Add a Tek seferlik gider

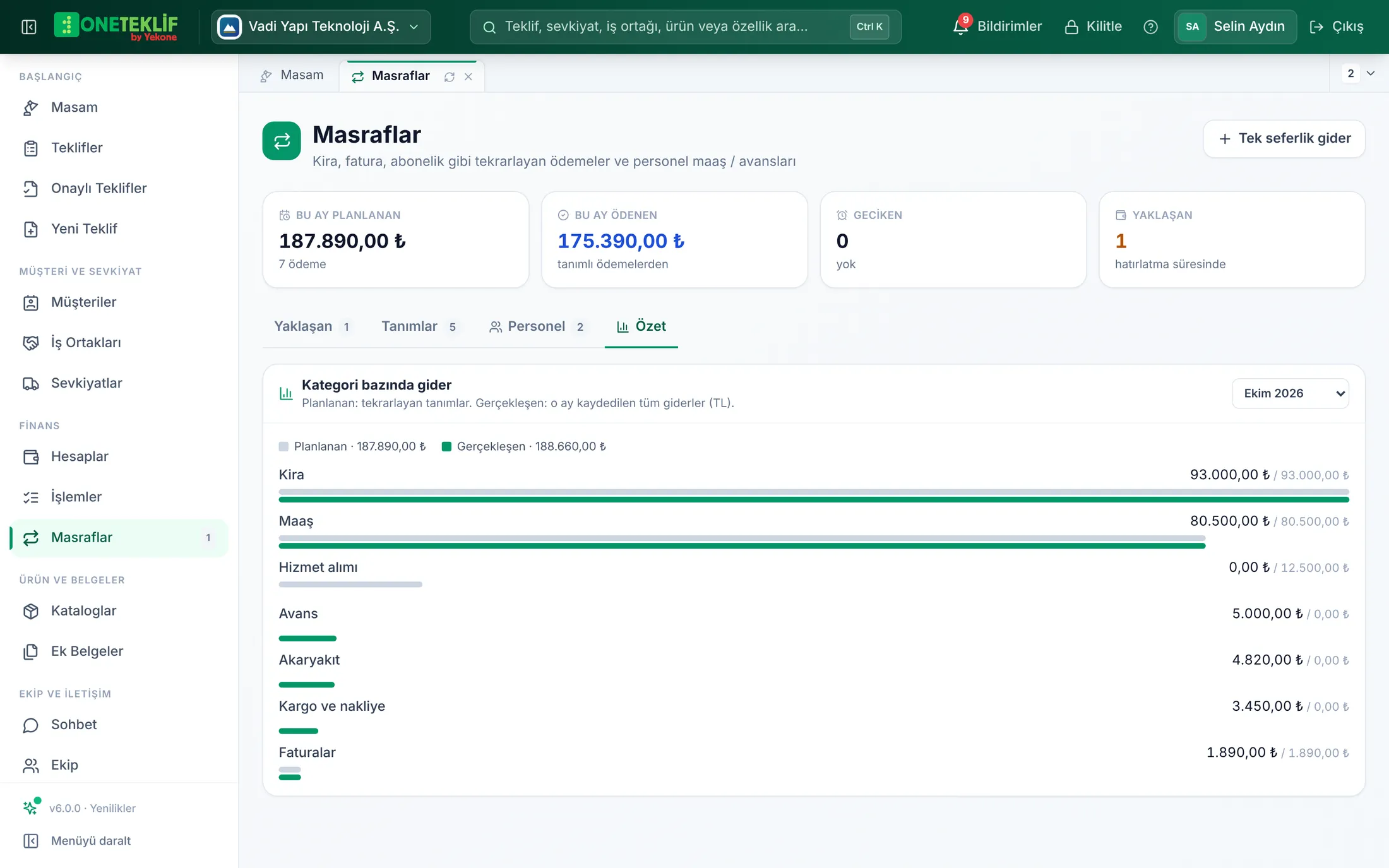(x=1284, y=138)
